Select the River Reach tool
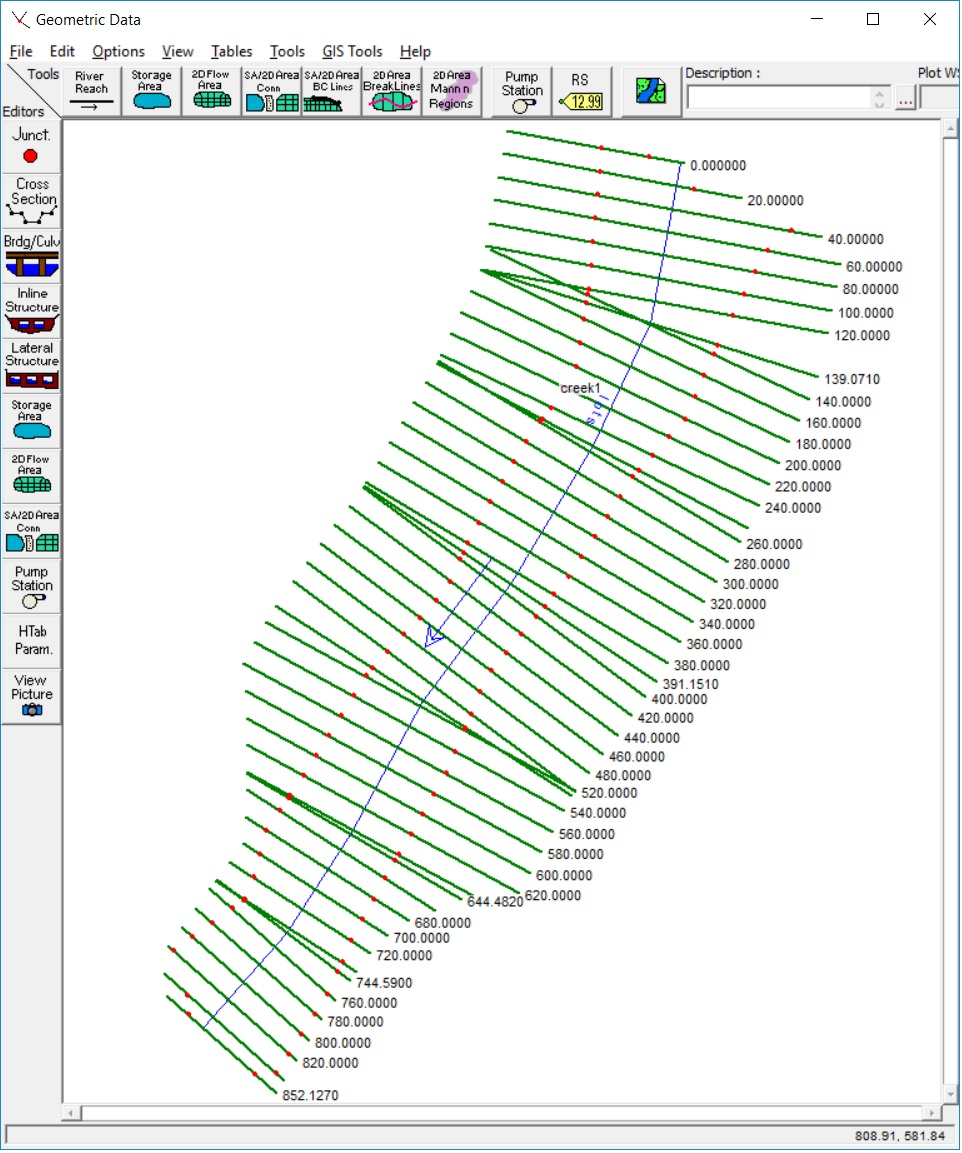 [91, 91]
